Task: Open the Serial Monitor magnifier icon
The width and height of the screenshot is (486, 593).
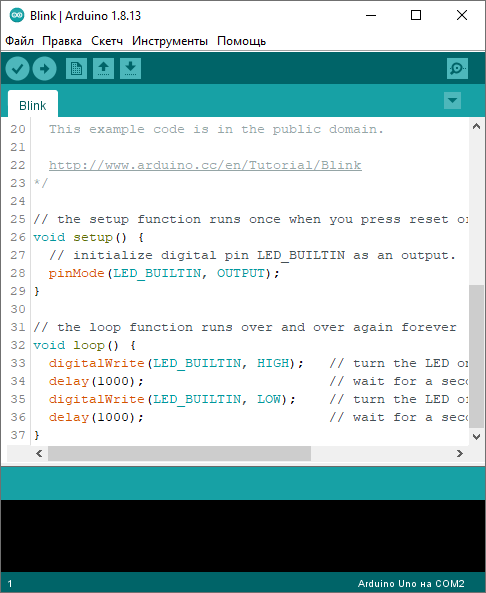Action: pyautogui.click(x=457, y=68)
